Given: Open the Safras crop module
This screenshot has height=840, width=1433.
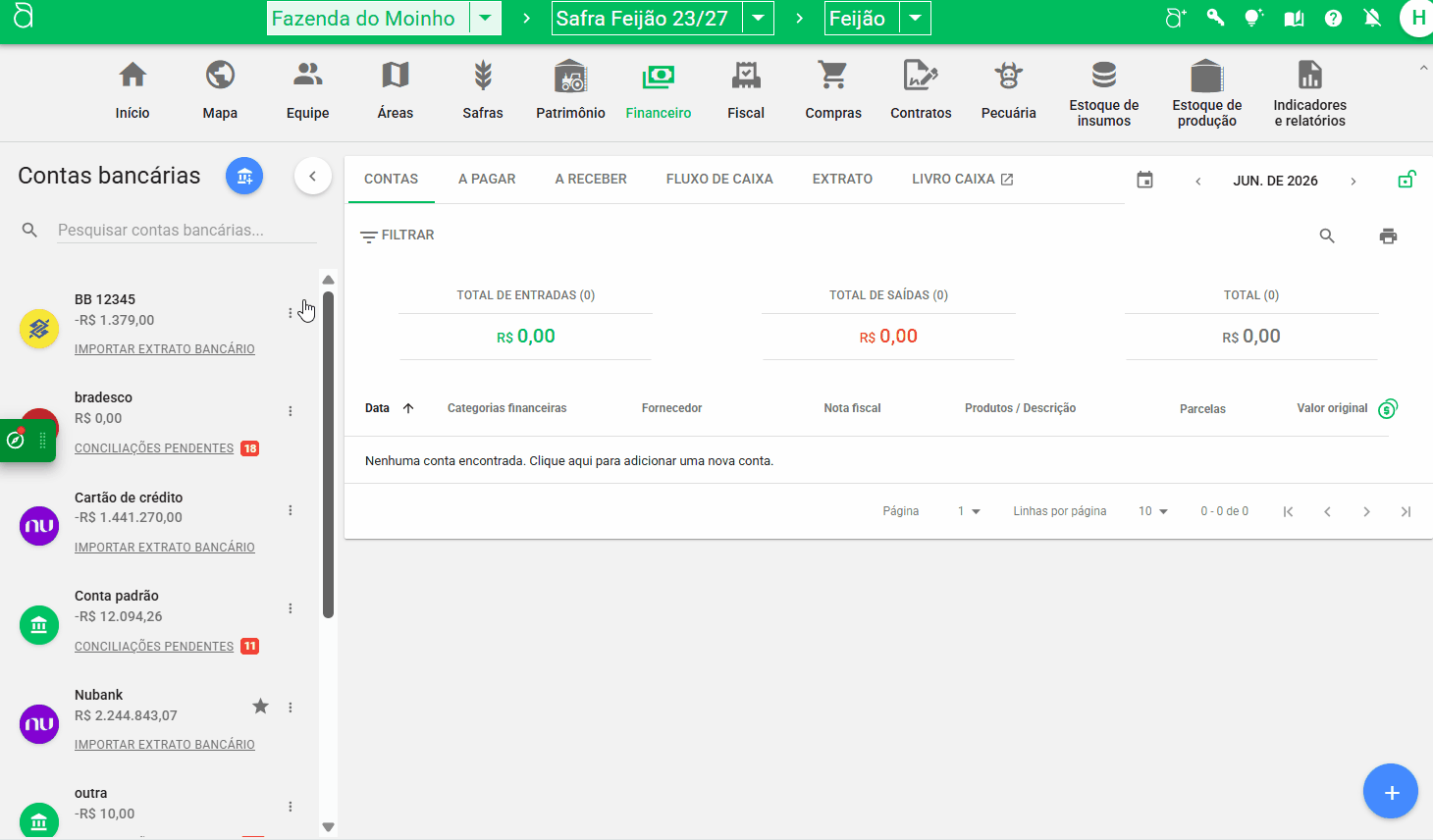Looking at the screenshot, I should [483, 90].
